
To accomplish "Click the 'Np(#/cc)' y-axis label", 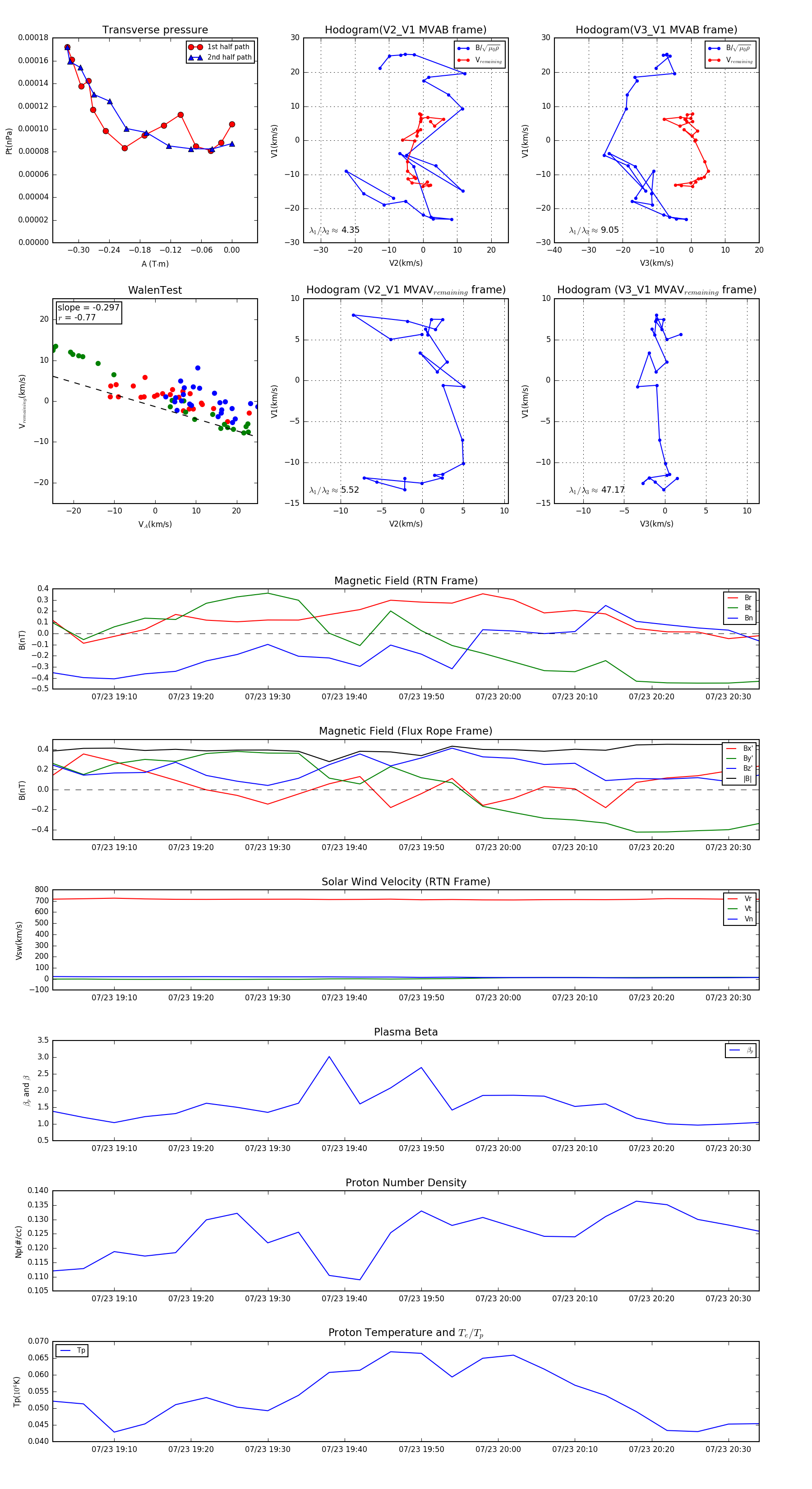I will point(18,1241).
